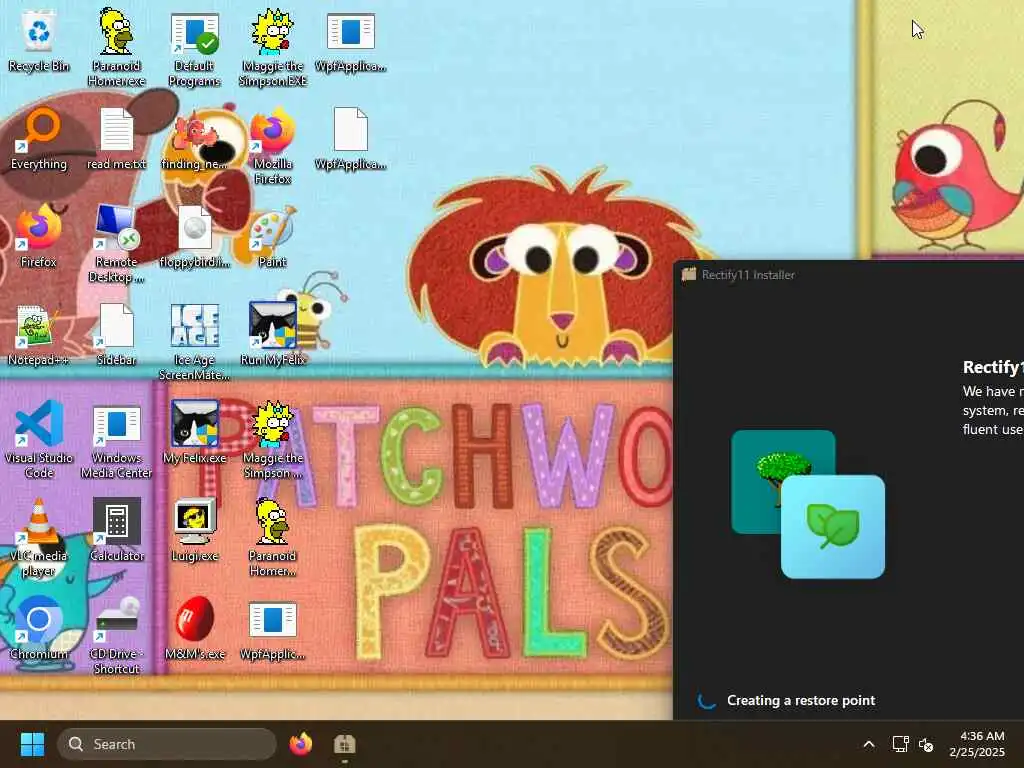The image size is (1024, 768).
Task: Open the VLC media player shortcut
Action: (39, 538)
